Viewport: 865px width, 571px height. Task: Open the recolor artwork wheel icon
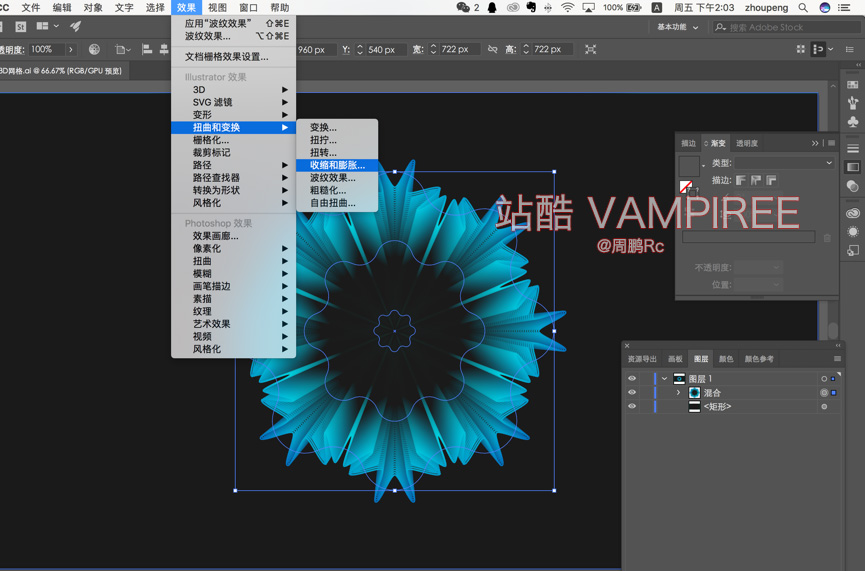point(94,50)
